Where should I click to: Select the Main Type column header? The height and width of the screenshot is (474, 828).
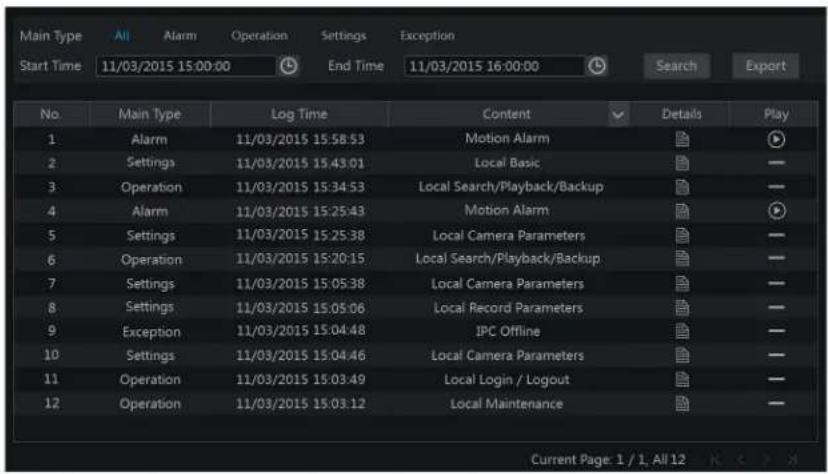(149, 115)
